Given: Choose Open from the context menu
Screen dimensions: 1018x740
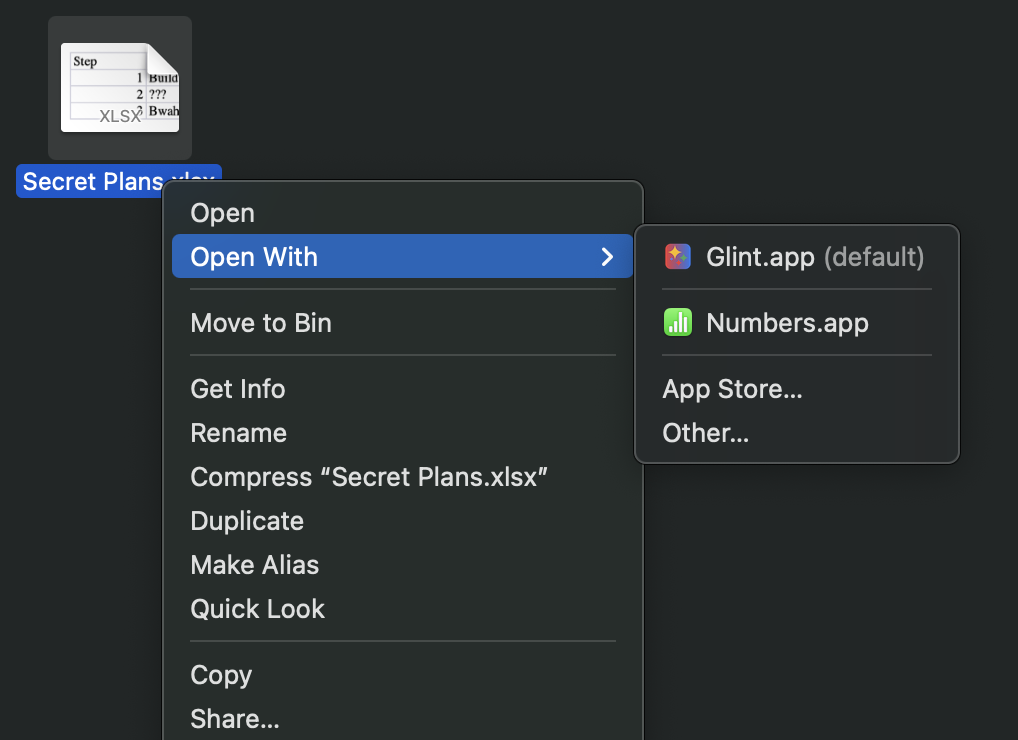Looking at the screenshot, I should tap(222, 213).
